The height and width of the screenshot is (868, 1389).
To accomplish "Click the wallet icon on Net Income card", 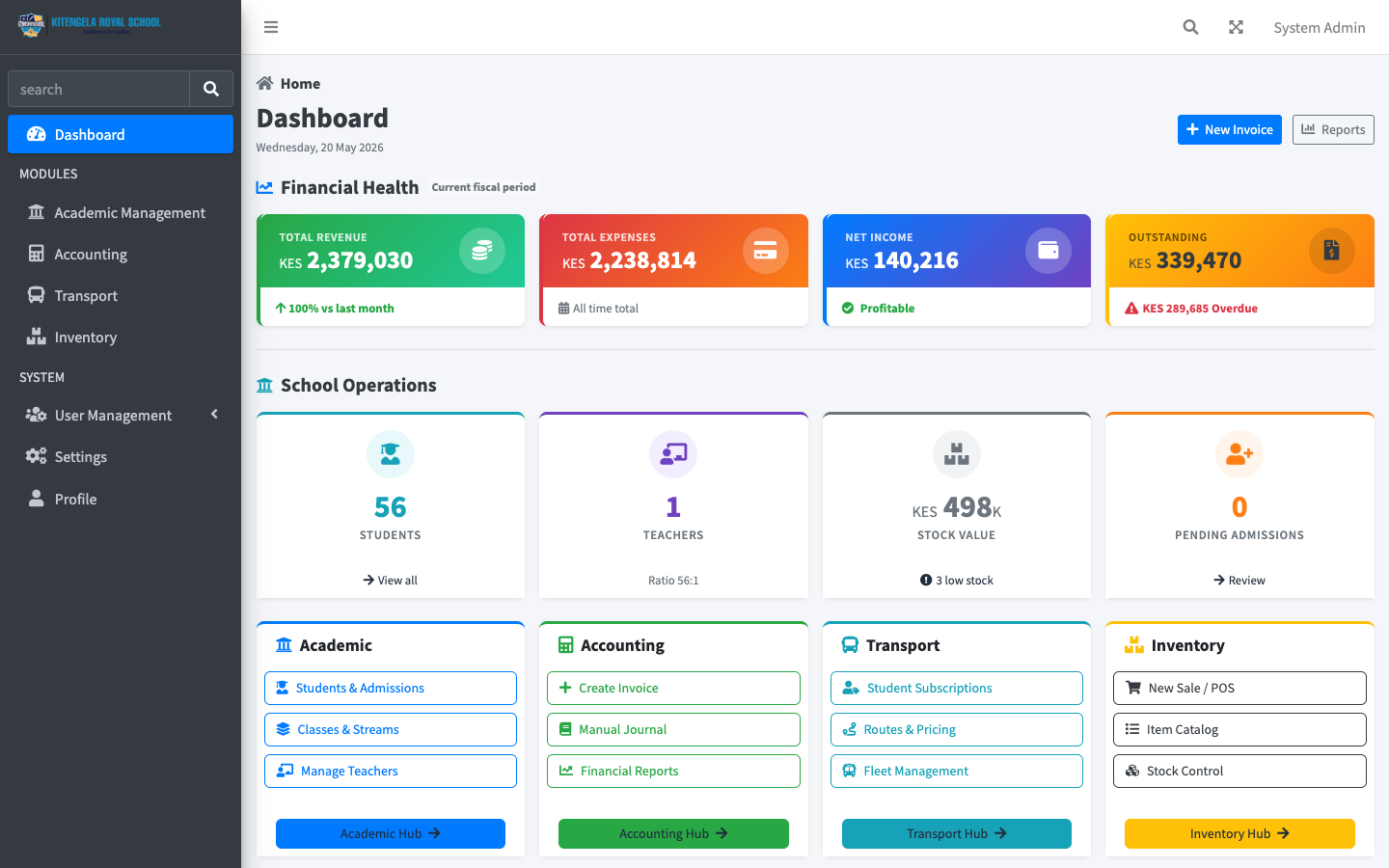I will point(1049,251).
